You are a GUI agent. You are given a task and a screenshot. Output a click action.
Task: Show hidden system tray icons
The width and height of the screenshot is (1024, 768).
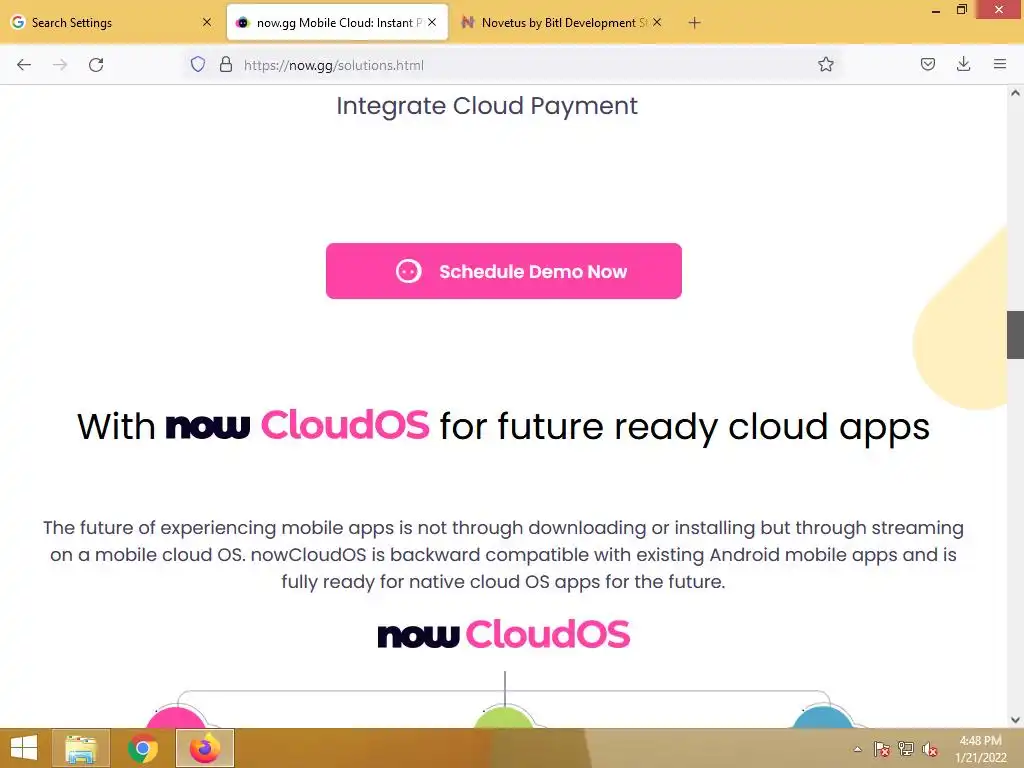[x=857, y=749]
